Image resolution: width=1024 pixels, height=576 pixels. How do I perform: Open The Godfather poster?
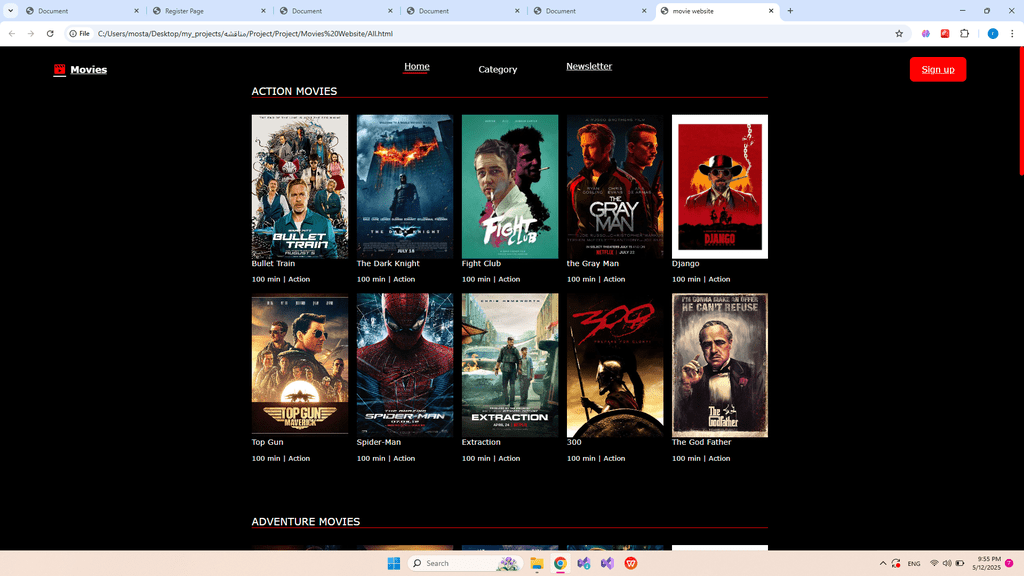point(720,365)
